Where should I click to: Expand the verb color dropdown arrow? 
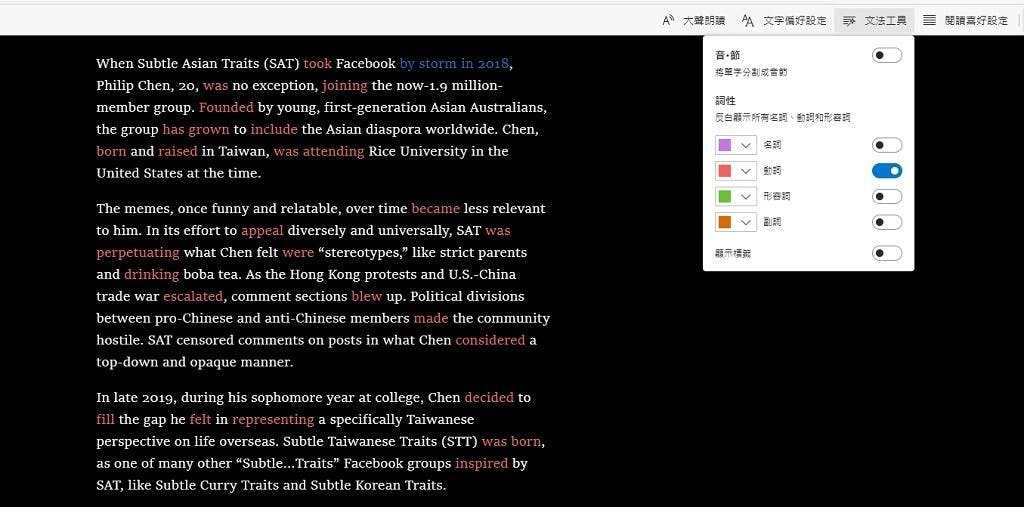(746, 171)
